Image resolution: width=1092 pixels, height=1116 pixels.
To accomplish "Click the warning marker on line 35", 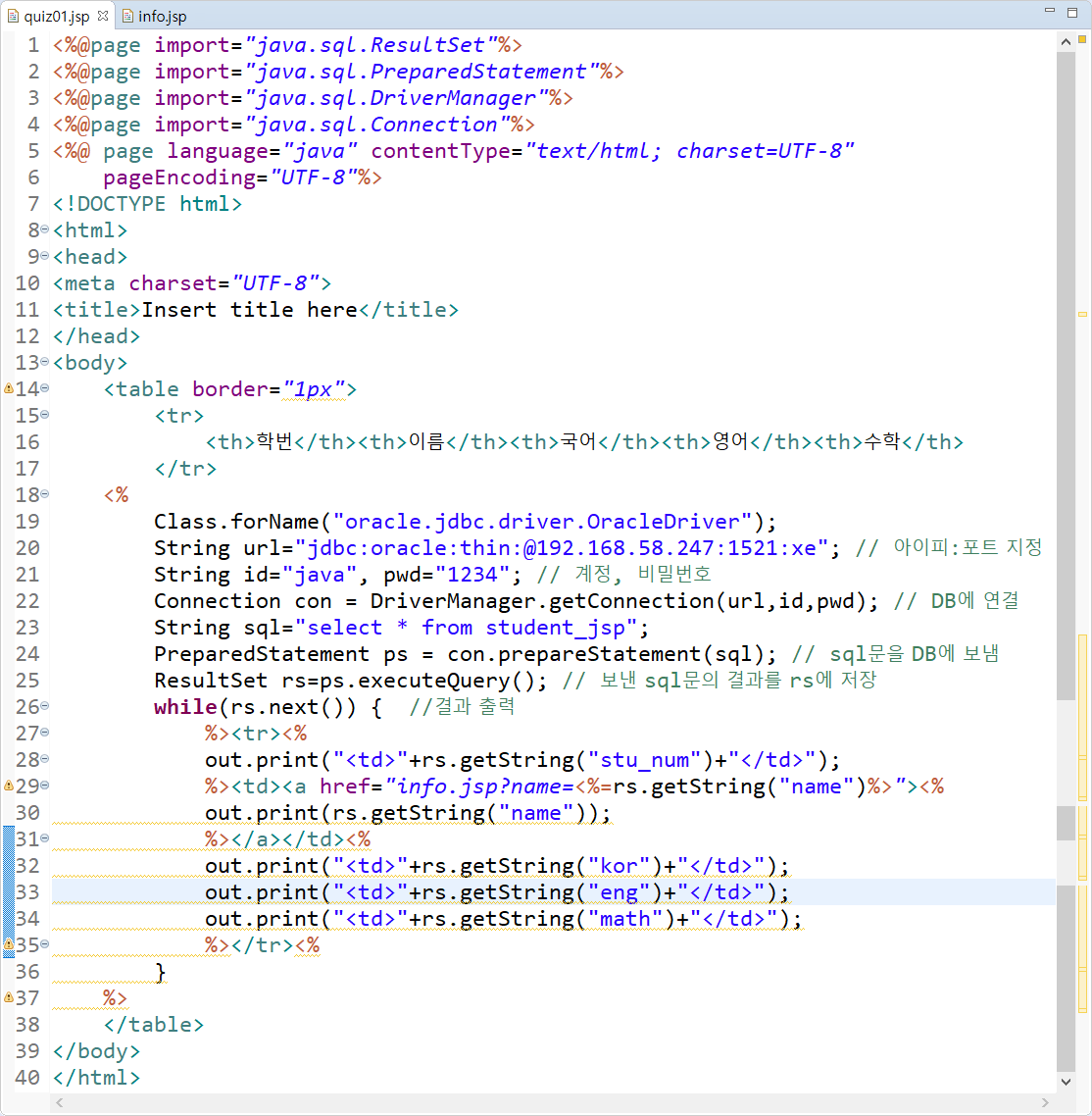I will pyautogui.click(x=9, y=945).
